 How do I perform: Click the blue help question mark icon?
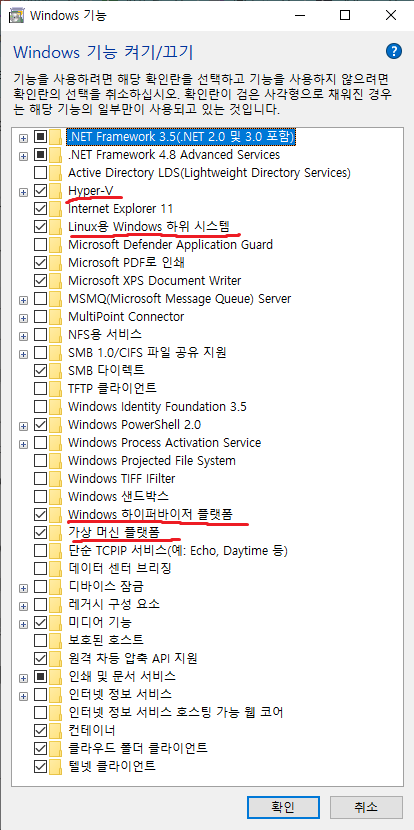click(394, 51)
